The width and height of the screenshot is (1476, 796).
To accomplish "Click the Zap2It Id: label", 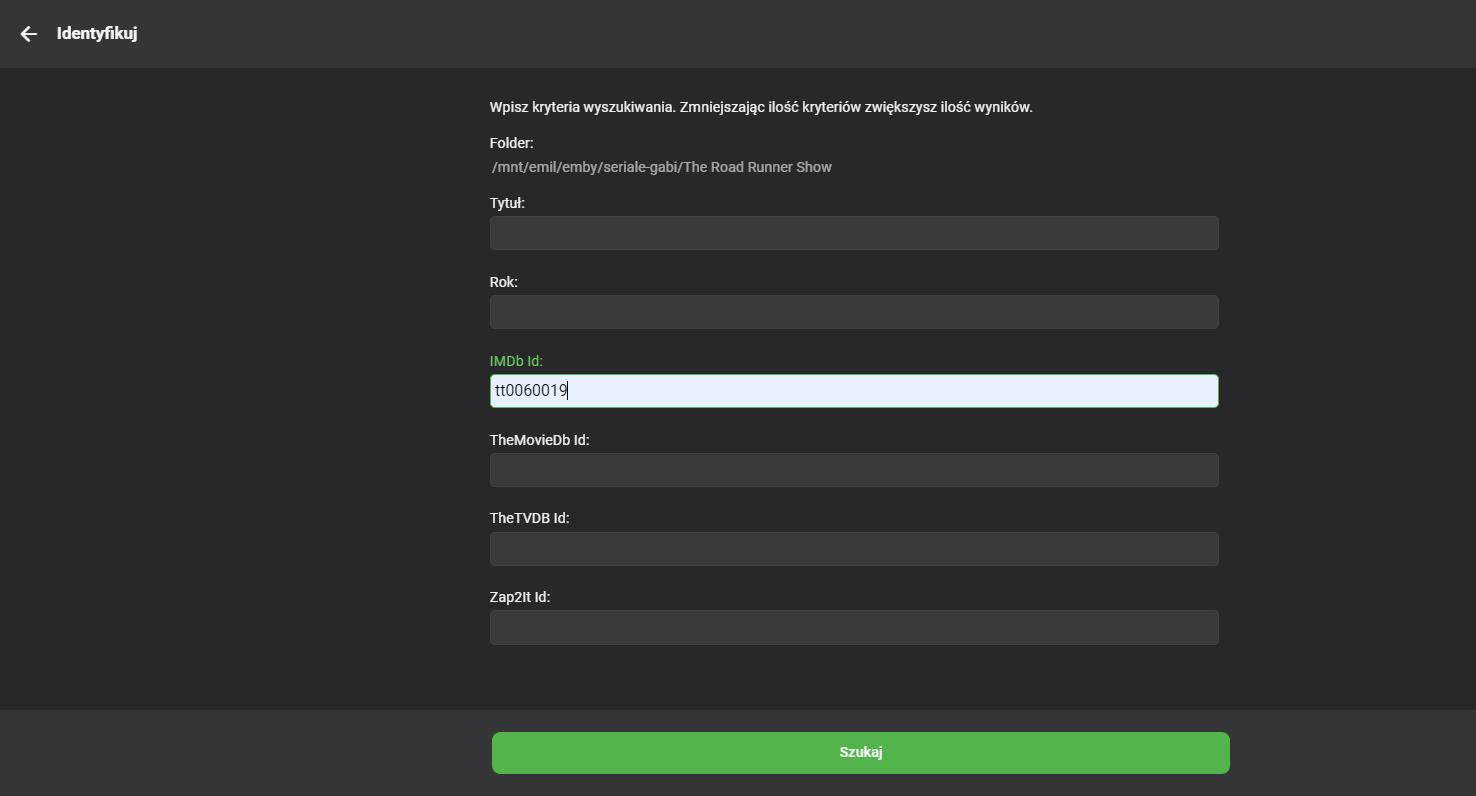I will coord(520,598).
